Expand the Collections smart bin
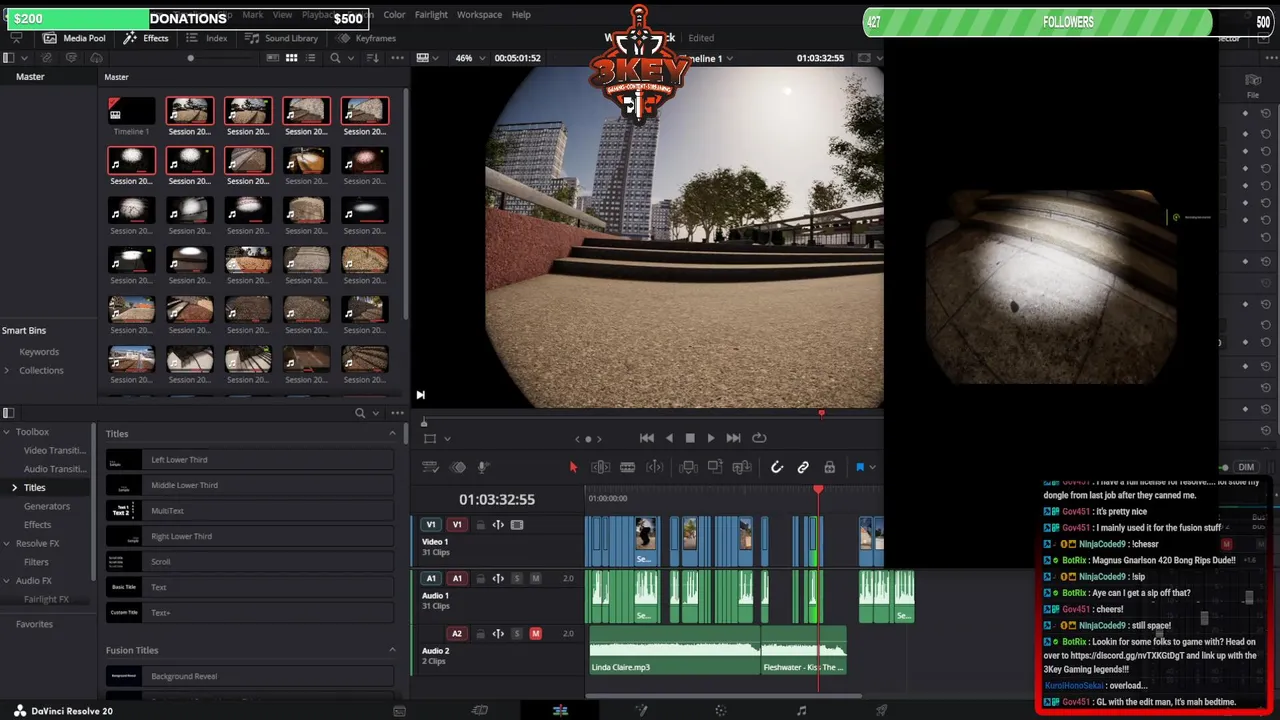The width and height of the screenshot is (1280, 720). [x=7, y=370]
